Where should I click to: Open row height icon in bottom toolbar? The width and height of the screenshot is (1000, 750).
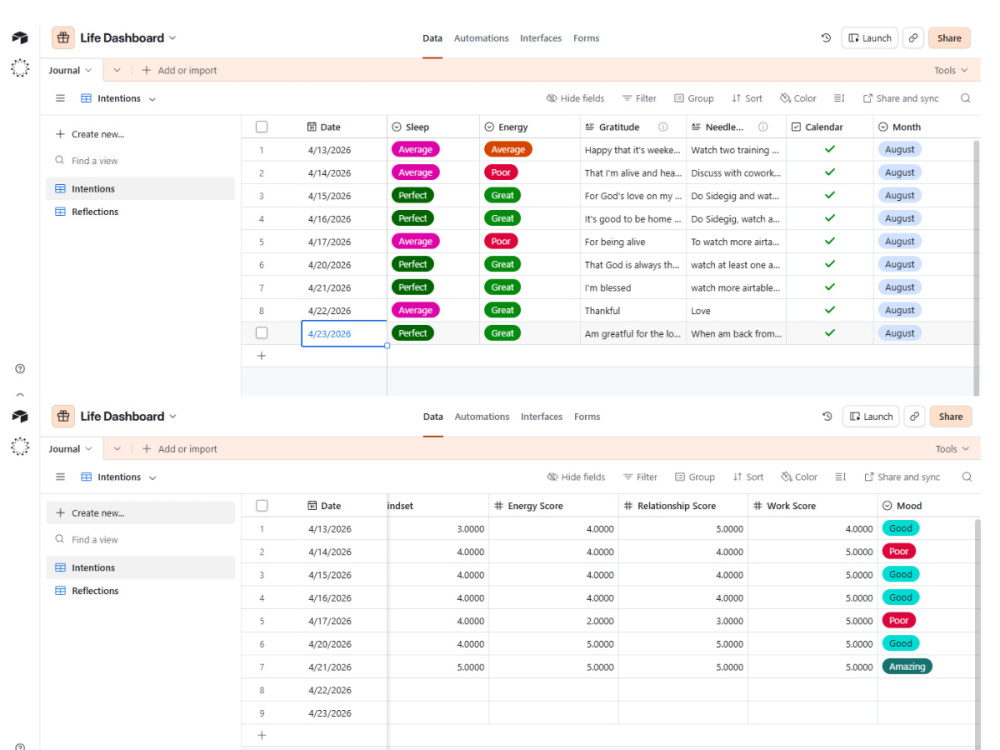[x=841, y=477]
